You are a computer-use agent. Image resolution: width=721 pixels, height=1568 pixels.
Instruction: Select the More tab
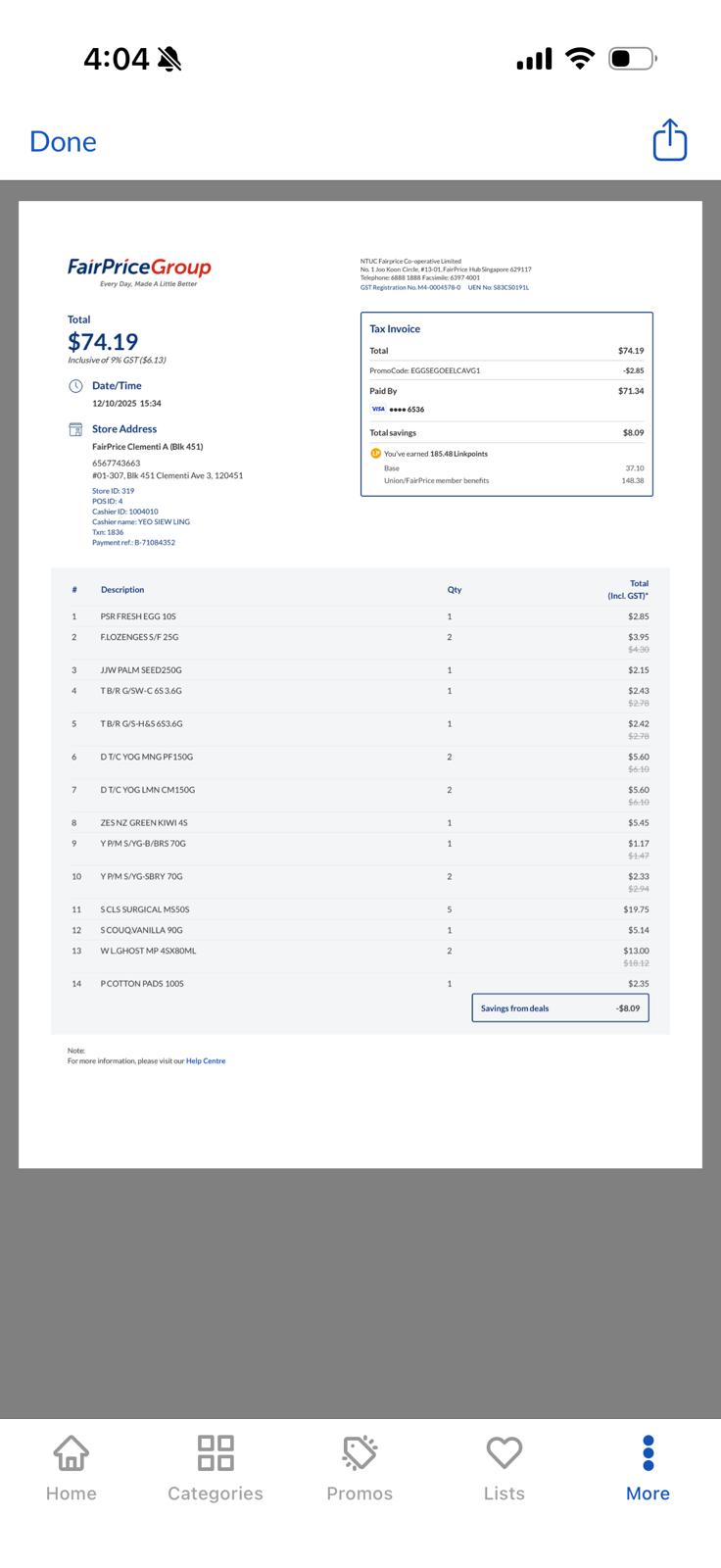[x=648, y=1468]
